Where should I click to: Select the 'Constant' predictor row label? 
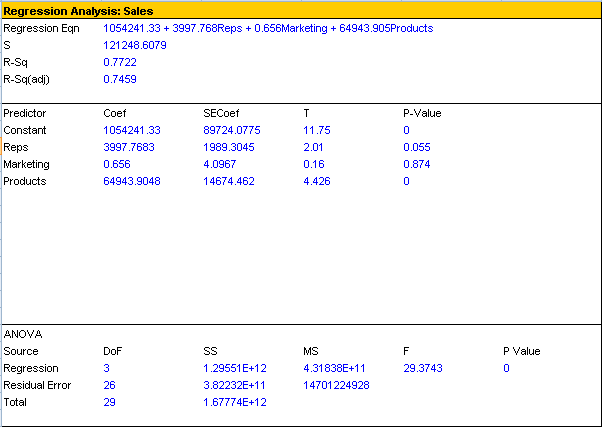[x=25, y=130]
